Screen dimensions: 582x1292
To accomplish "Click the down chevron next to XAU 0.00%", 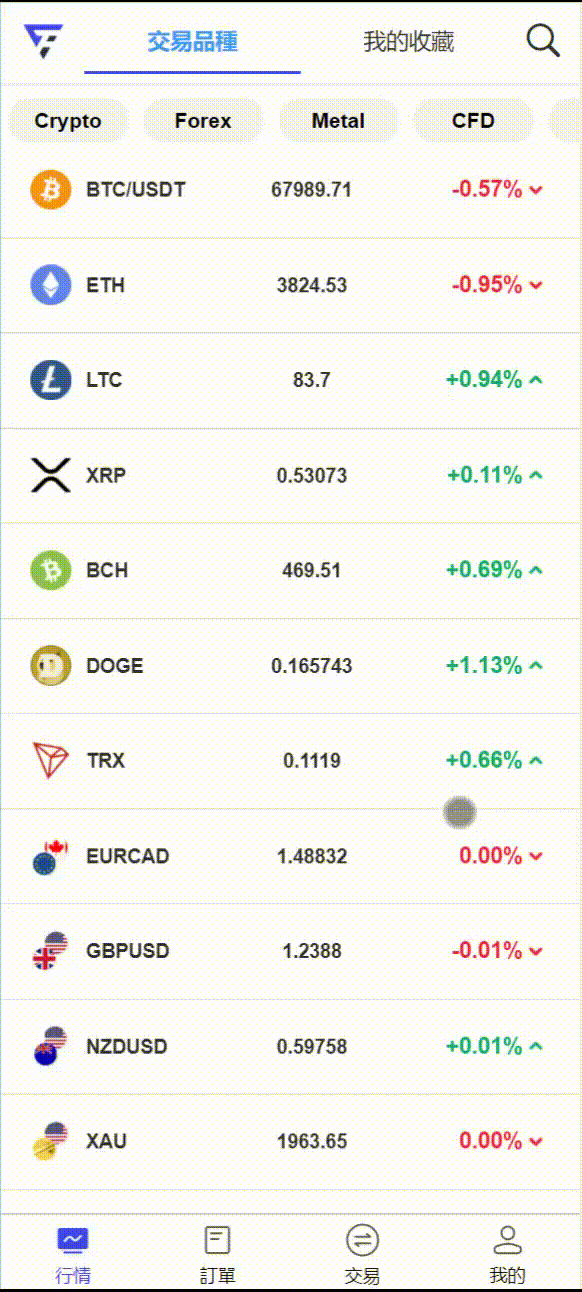I will pos(536,1141).
